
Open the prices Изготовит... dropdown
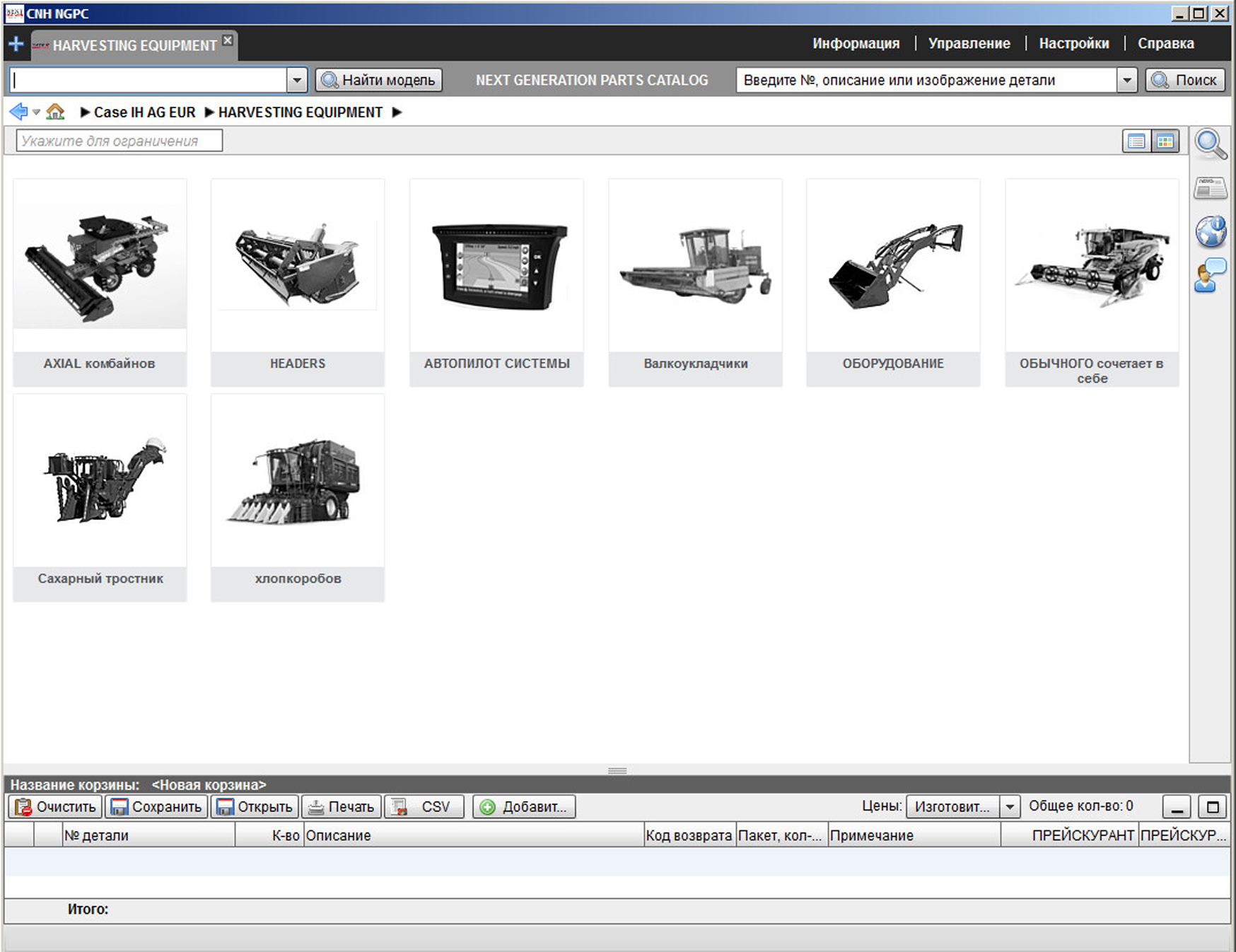pos(1010,807)
